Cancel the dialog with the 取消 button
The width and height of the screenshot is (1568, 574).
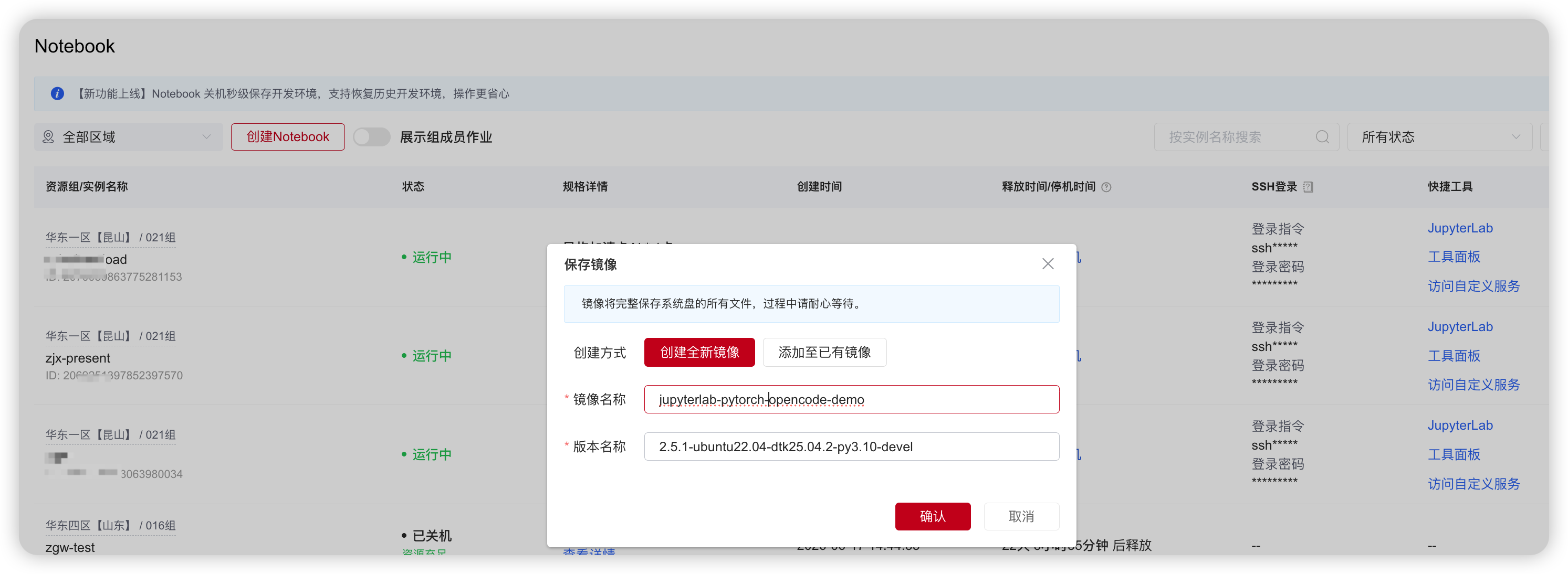tap(1021, 516)
